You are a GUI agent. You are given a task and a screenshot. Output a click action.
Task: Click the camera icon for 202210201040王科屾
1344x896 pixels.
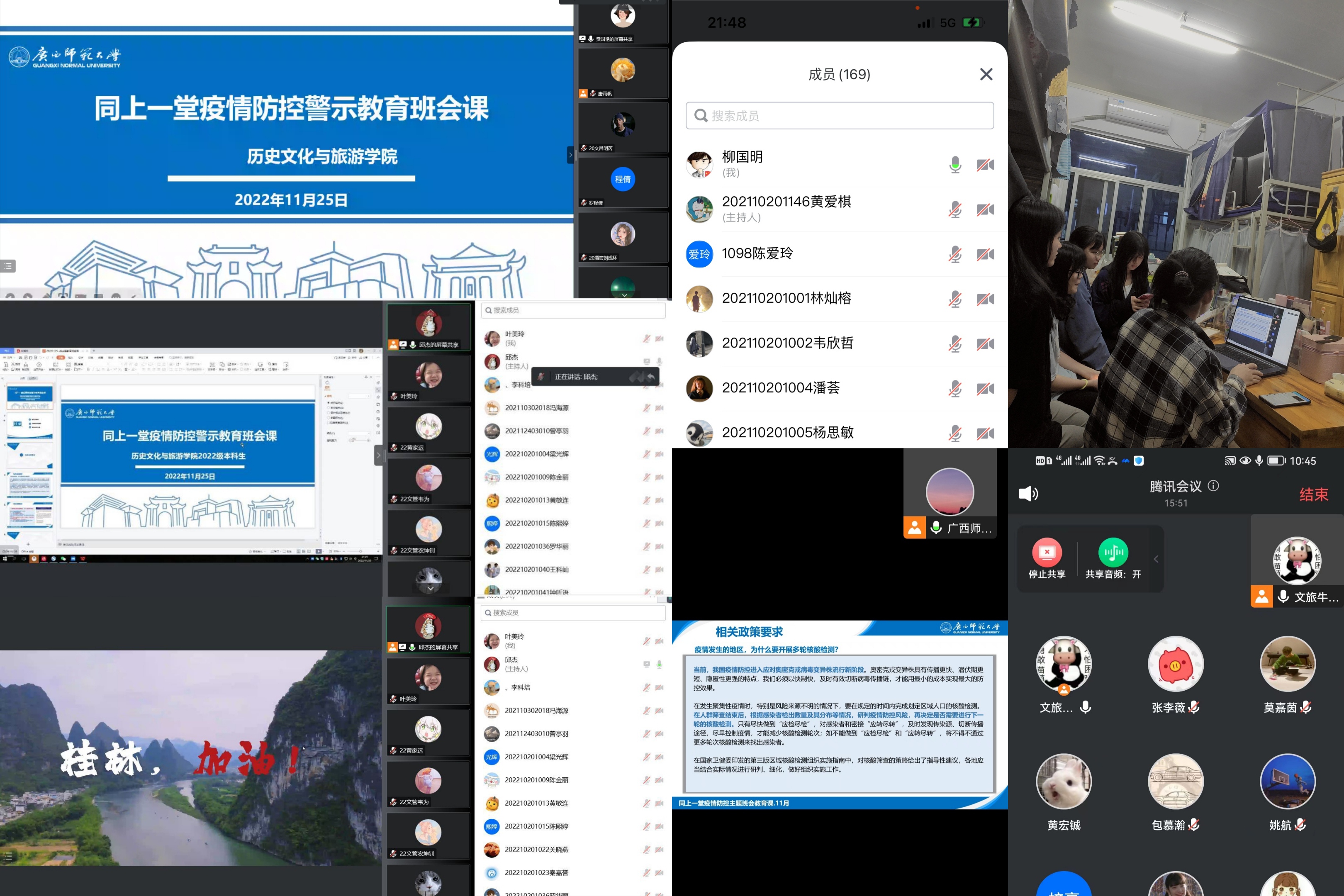coord(659,570)
